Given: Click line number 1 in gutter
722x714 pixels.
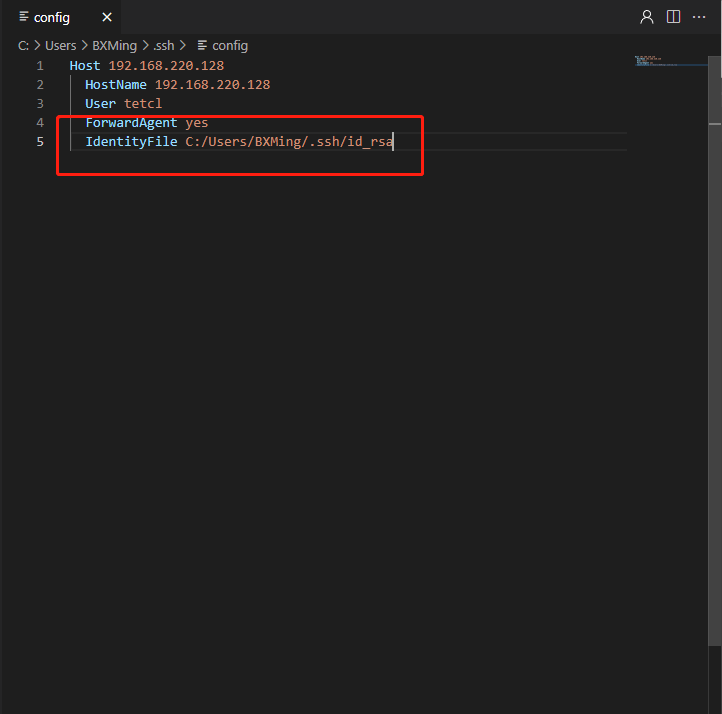Looking at the screenshot, I should tap(40, 66).
